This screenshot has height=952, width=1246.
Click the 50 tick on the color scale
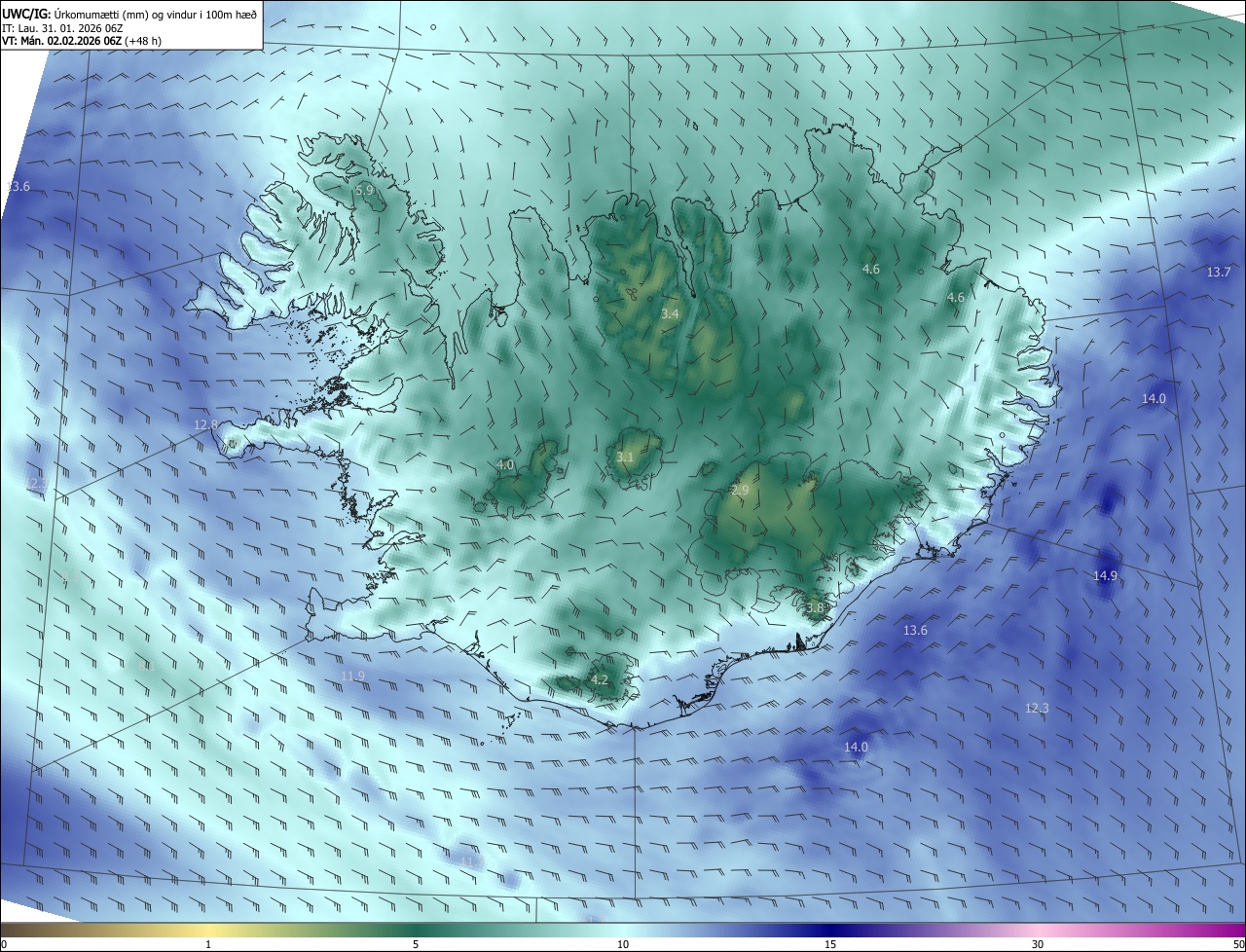1238,944
